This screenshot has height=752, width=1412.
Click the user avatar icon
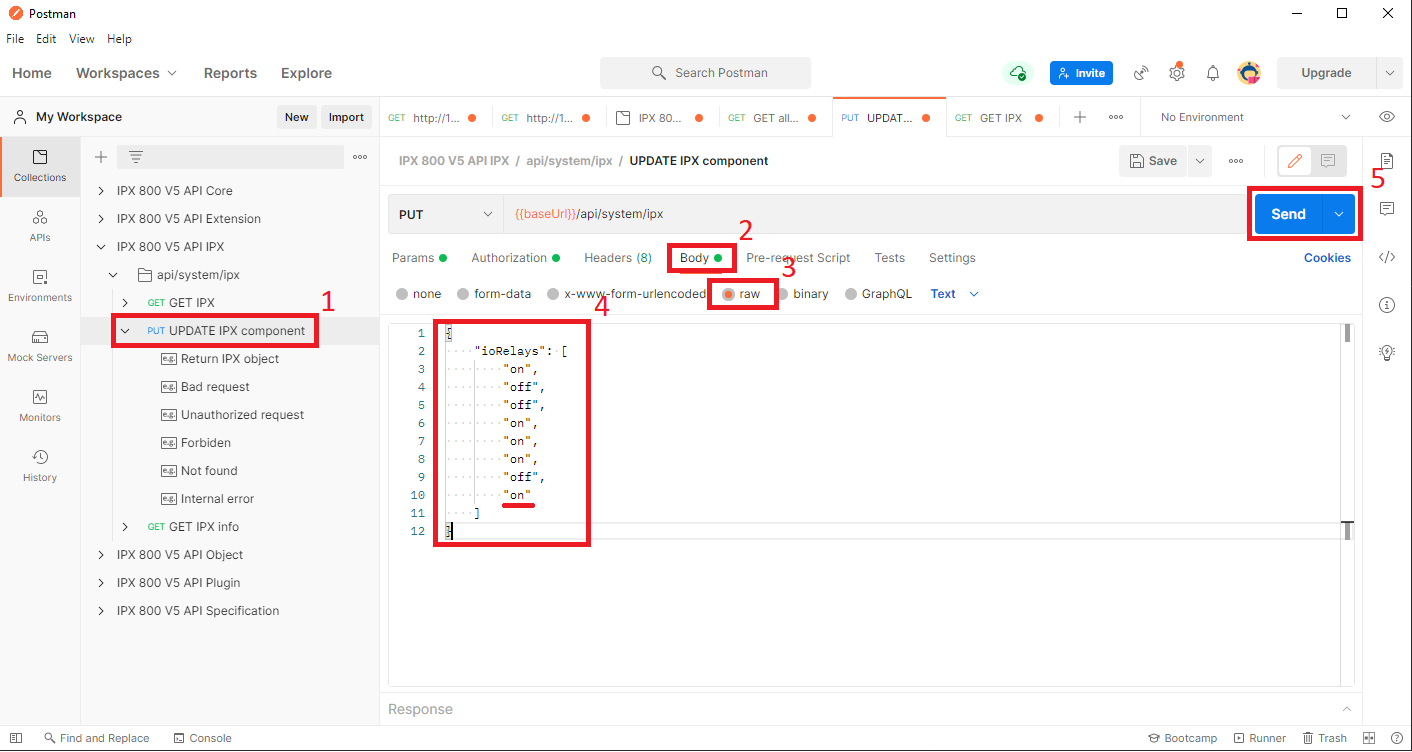click(x=1249, y=73)
